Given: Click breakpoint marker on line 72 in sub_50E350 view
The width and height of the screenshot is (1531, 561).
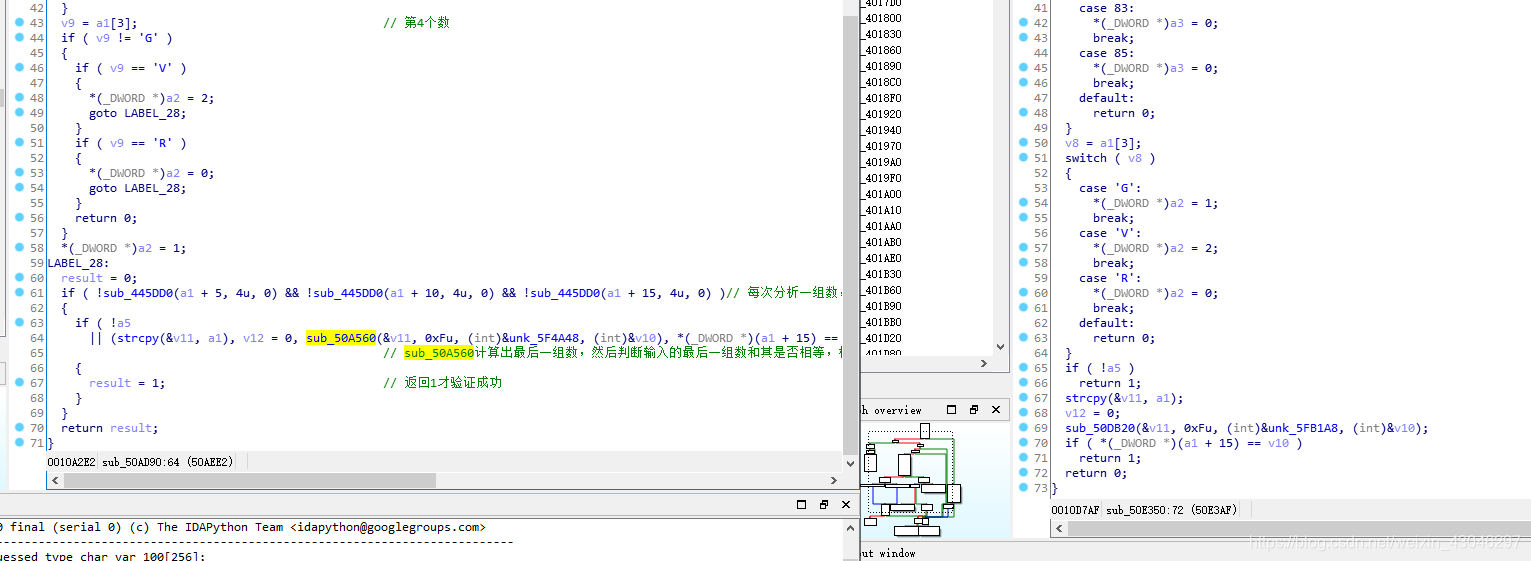Looking at the screenshot, I should [1023, 472].
